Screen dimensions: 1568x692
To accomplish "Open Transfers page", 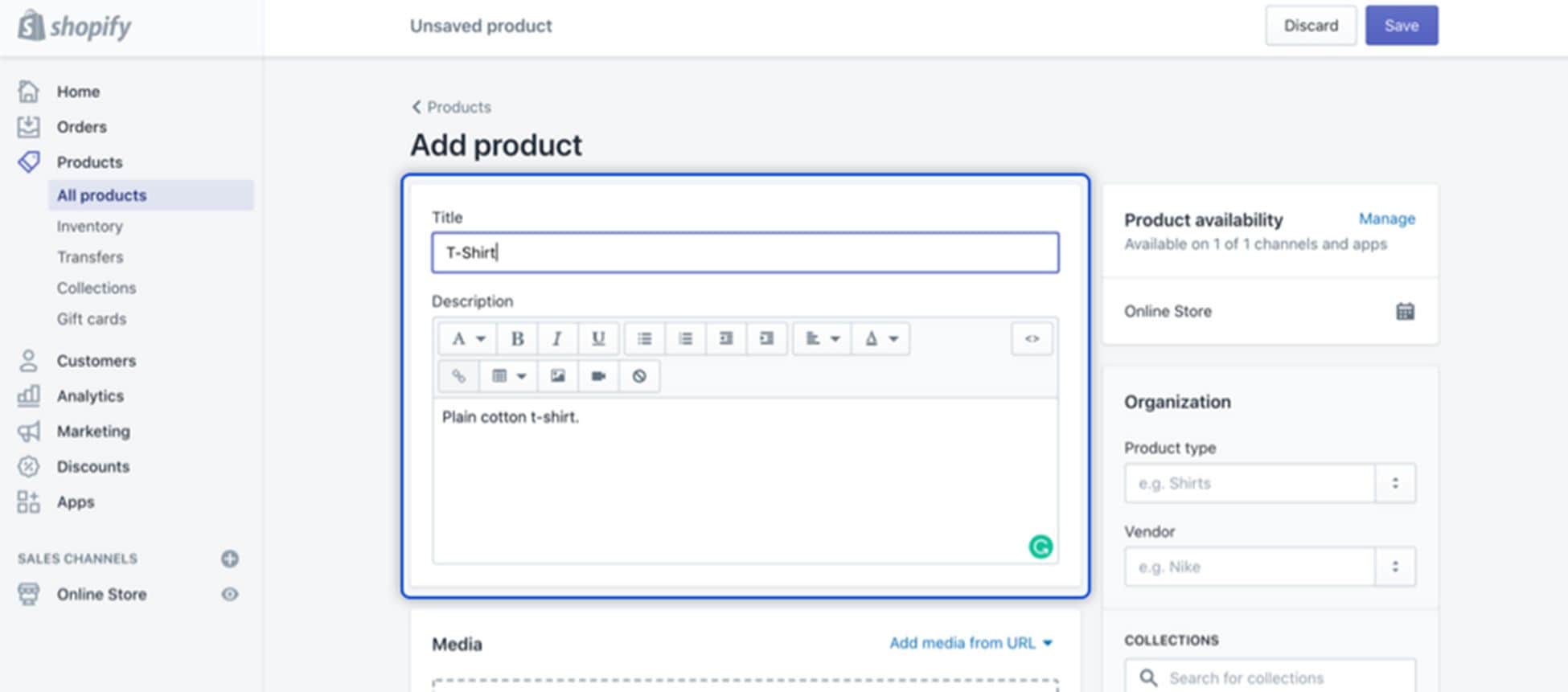I will pyautogui.click(x=89, y=257).
